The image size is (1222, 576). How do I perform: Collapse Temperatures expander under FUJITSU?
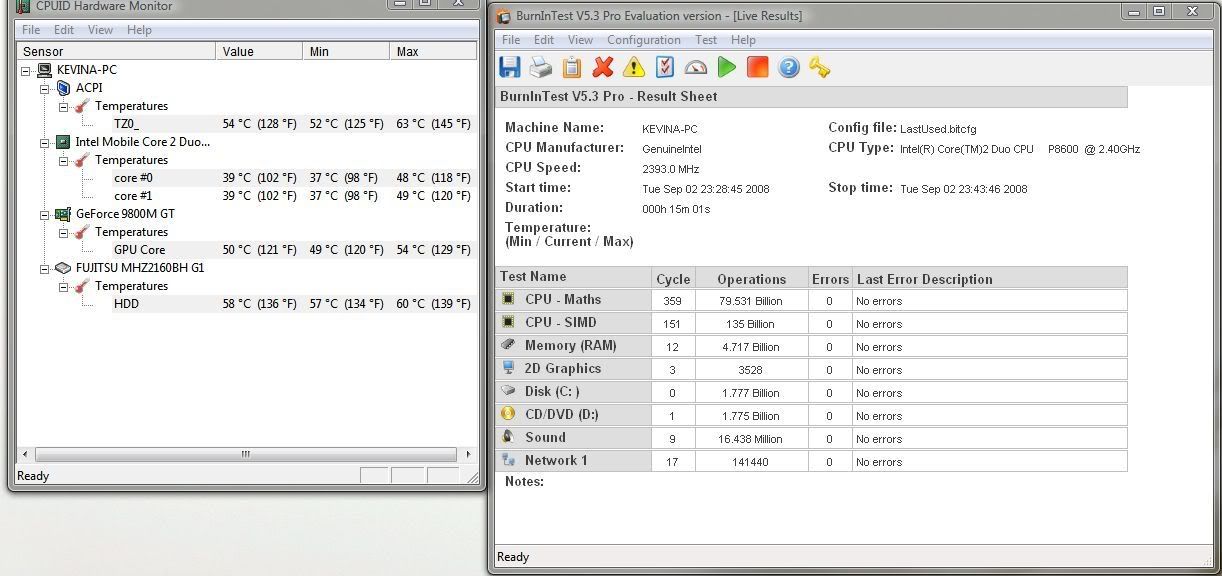(64, 286)
